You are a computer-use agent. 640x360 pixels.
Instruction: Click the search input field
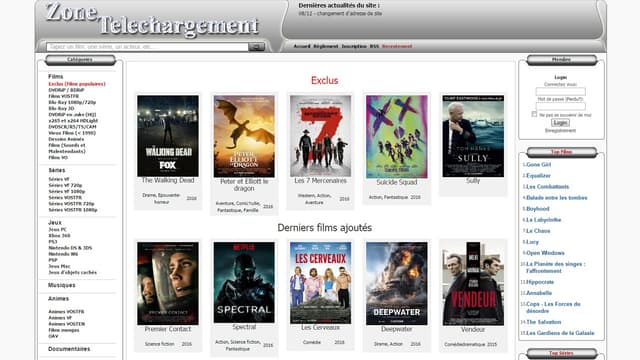point(147,47)
